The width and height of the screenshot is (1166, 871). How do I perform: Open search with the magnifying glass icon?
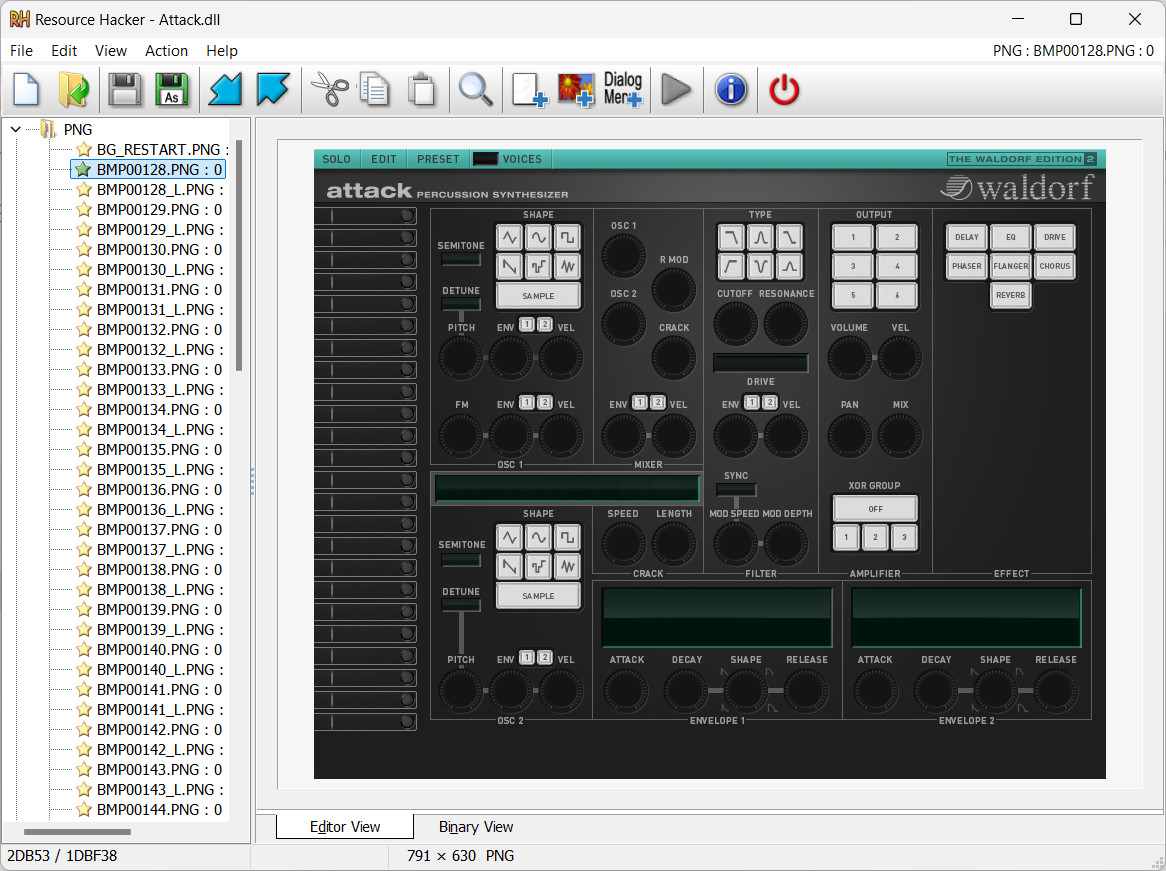[x=475, y=90]
